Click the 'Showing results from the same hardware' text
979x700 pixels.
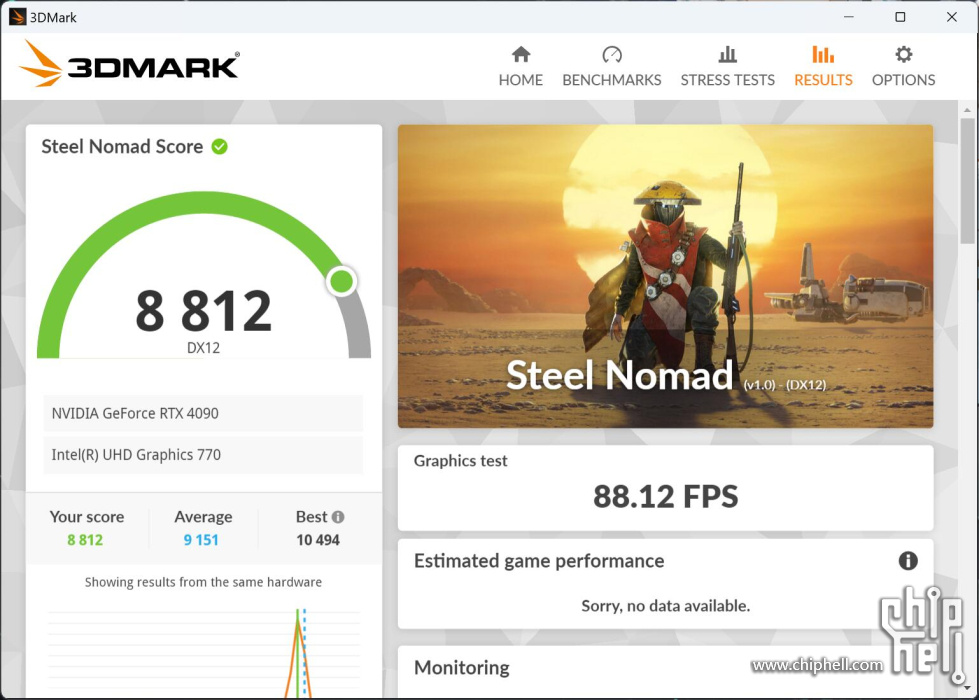(x=203, y=582)
